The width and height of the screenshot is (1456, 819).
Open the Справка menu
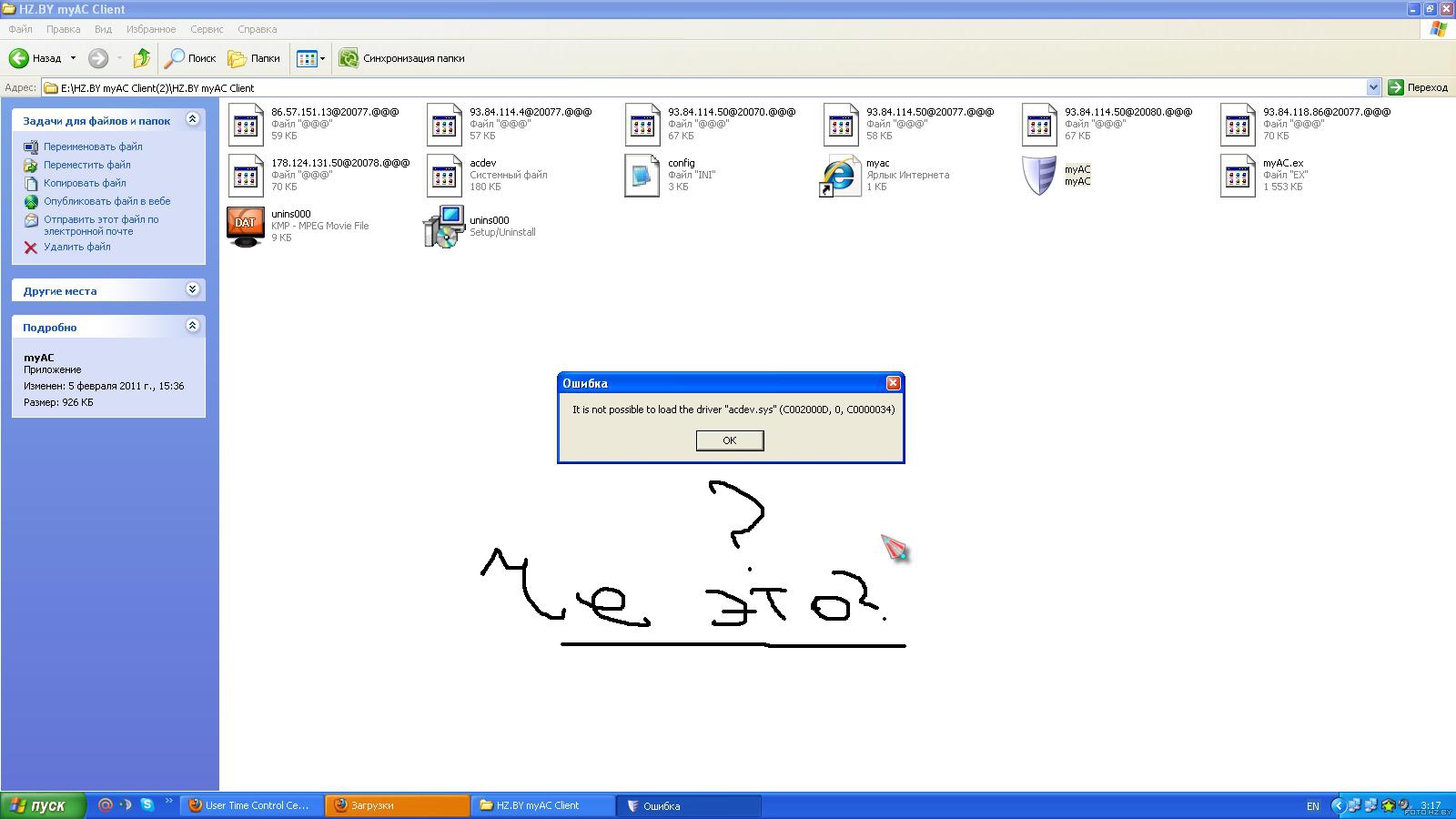click(258, 29)
